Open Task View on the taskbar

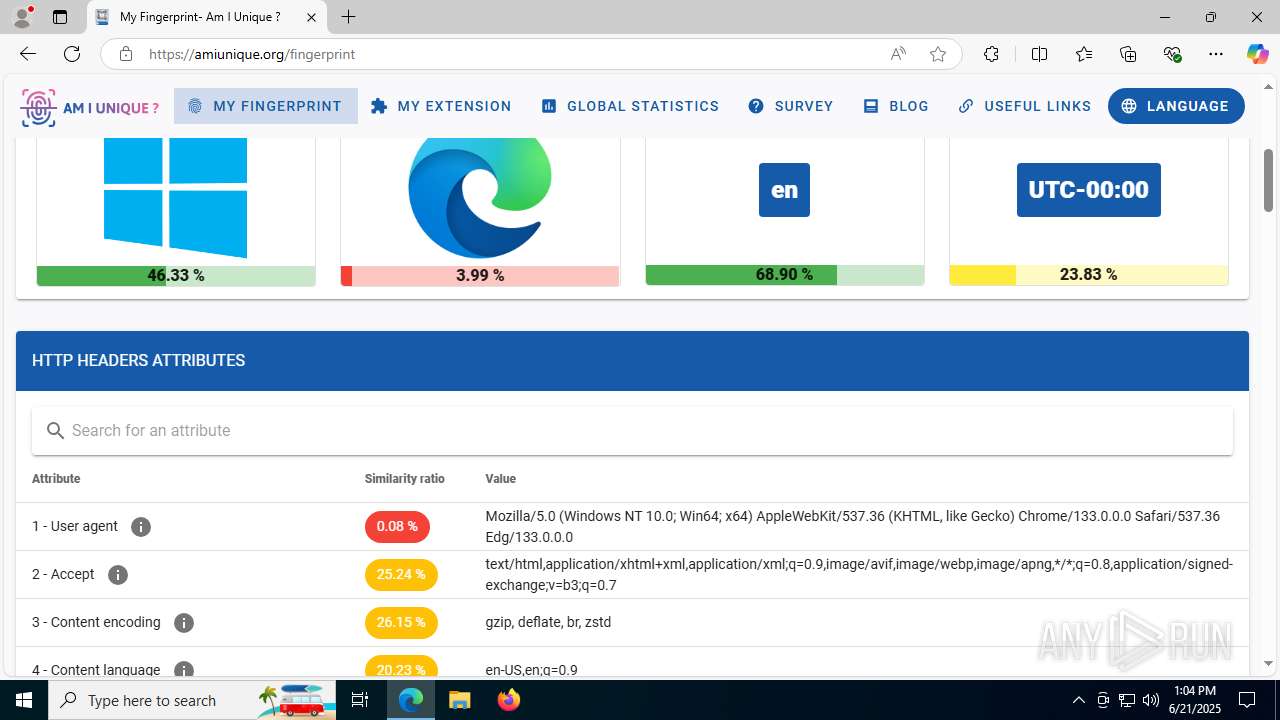point(360,700)
